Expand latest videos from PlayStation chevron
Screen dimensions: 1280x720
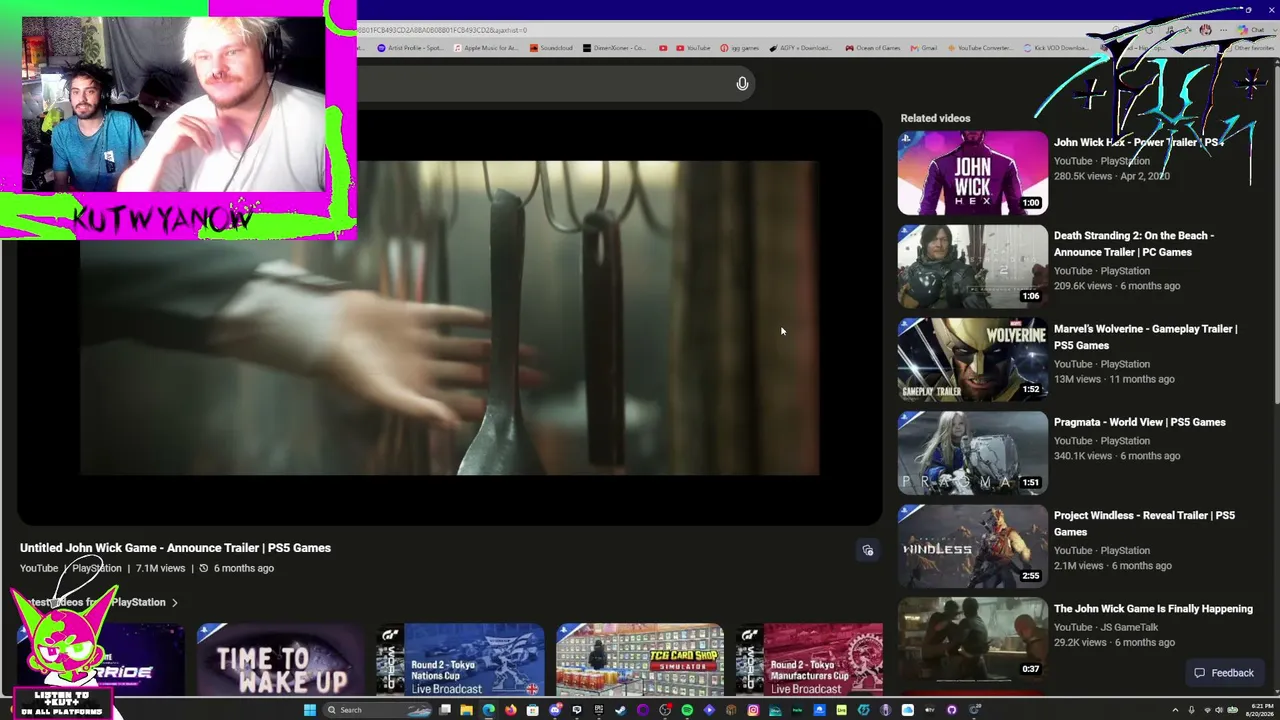[174, 603]
